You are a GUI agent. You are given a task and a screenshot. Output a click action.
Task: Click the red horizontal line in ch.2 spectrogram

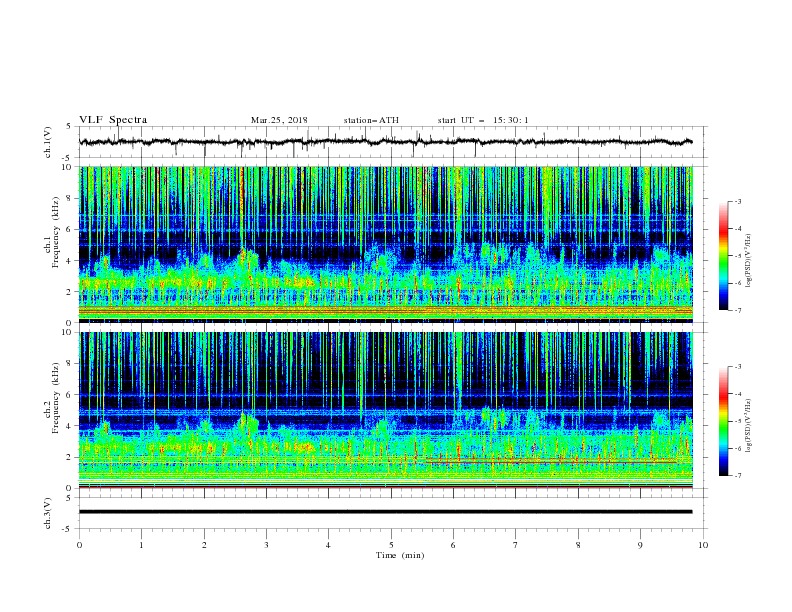(551, 462)
